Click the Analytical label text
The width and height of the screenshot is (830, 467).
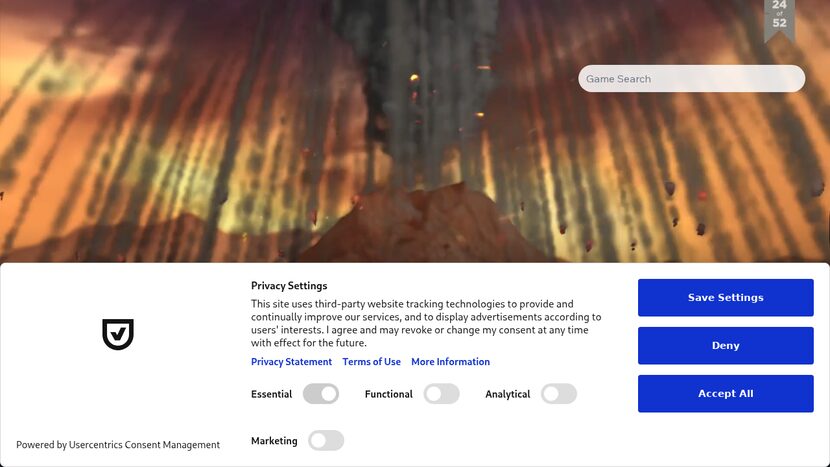tap(508, 394)
